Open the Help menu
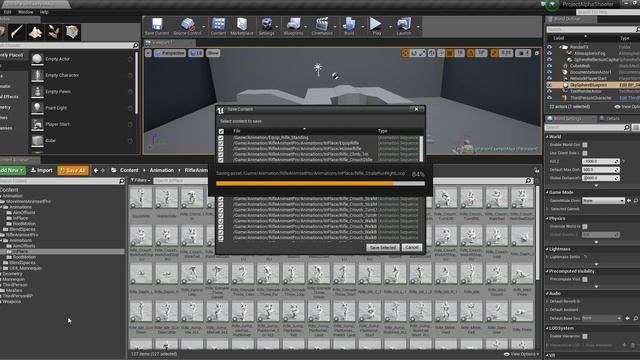This screenshot has height=360, width=640. 44,12
